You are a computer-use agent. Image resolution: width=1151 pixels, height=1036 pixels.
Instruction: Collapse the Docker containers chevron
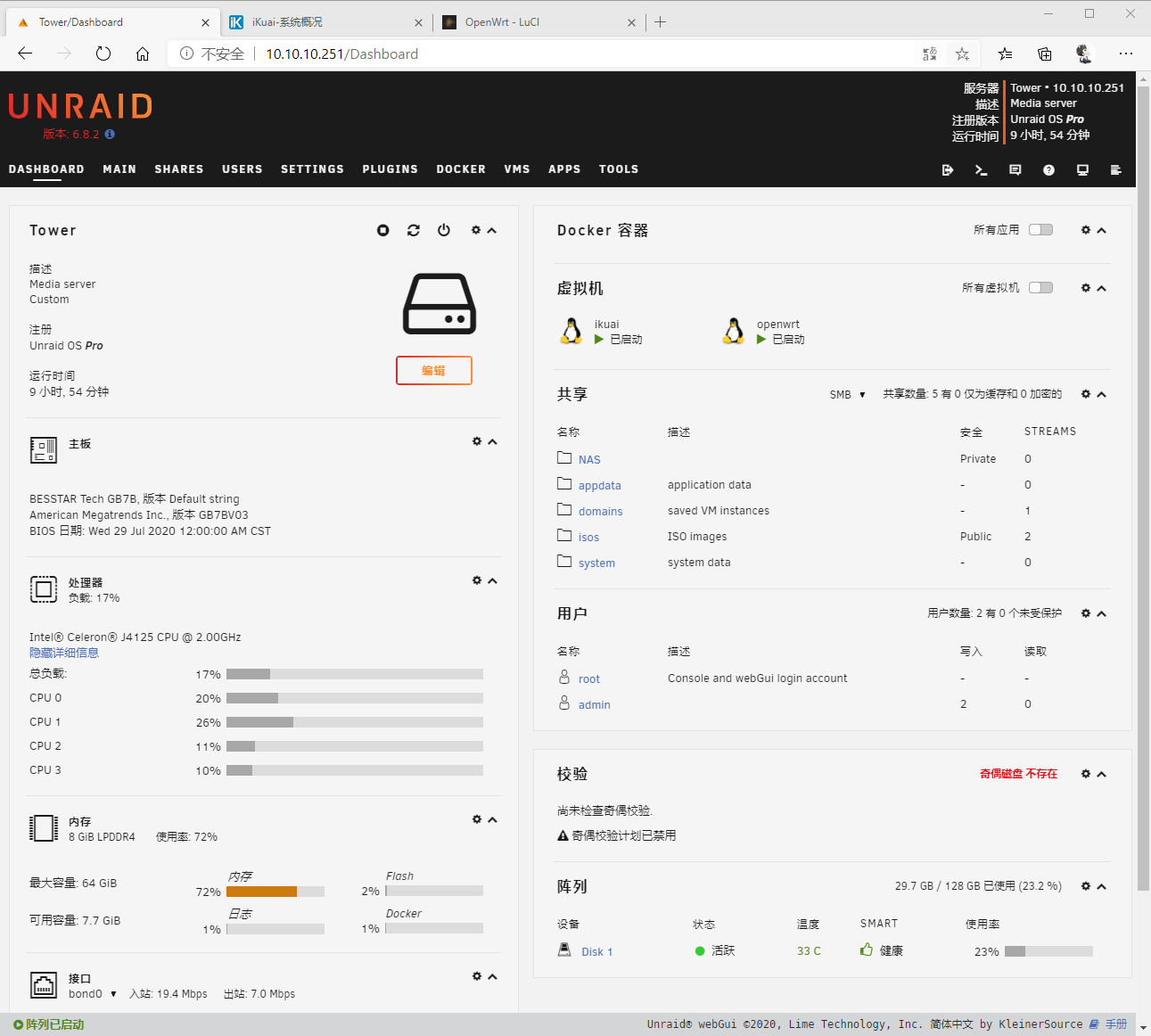[1101, 230]
